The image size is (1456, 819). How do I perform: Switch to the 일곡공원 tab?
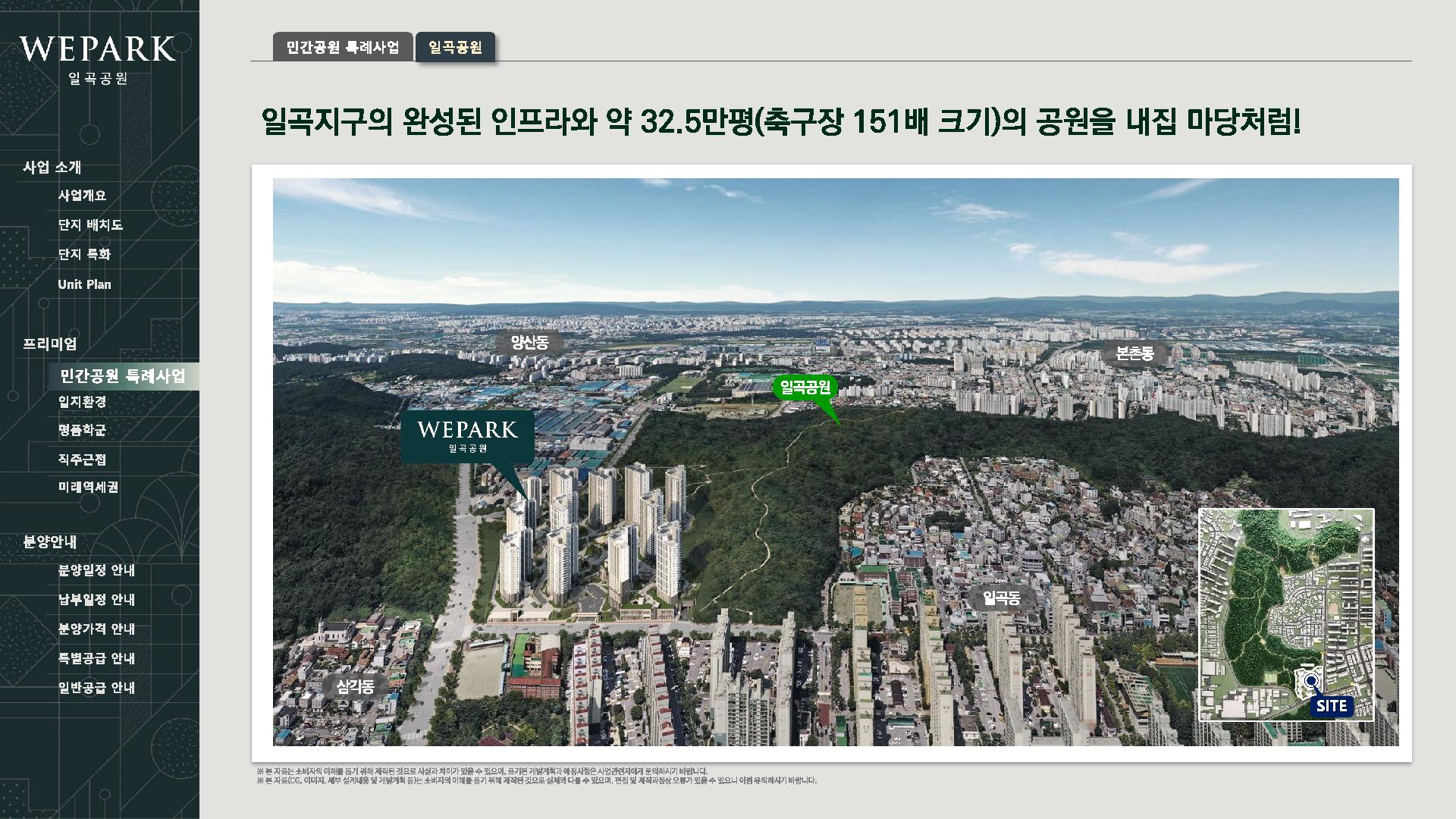click(455, 47)
